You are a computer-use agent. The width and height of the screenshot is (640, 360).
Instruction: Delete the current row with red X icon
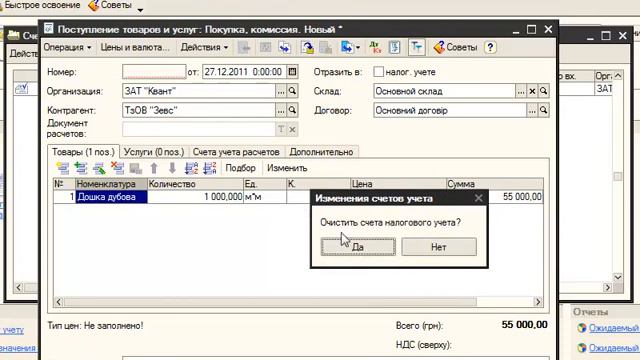click(118, 168)
